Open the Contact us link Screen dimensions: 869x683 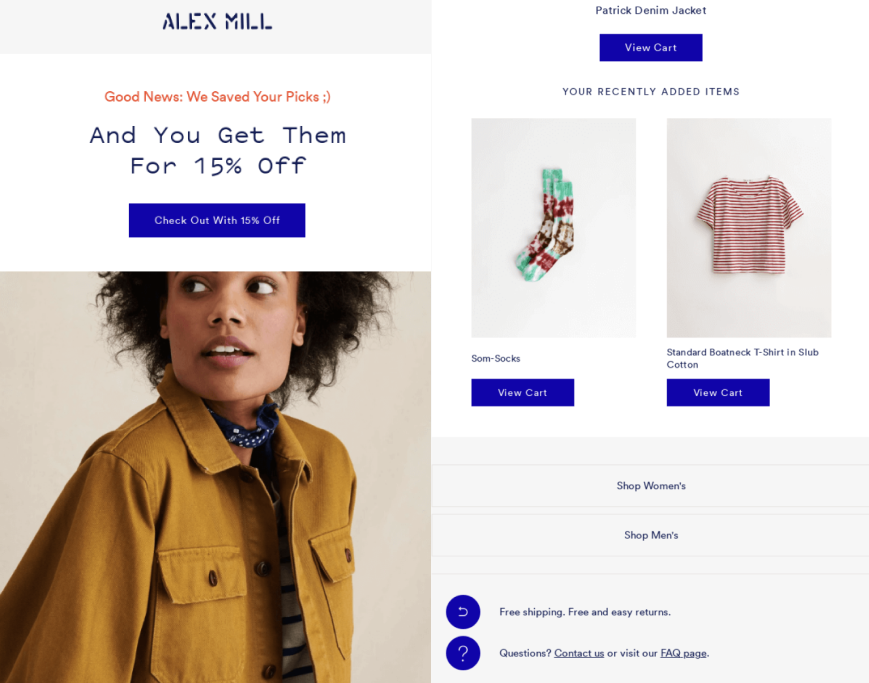(x=578, y=652)
